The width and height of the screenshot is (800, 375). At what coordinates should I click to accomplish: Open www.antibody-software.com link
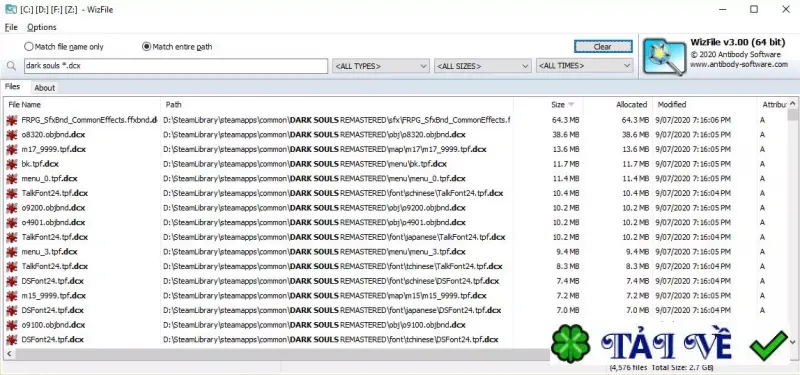(x=739, y=64)
